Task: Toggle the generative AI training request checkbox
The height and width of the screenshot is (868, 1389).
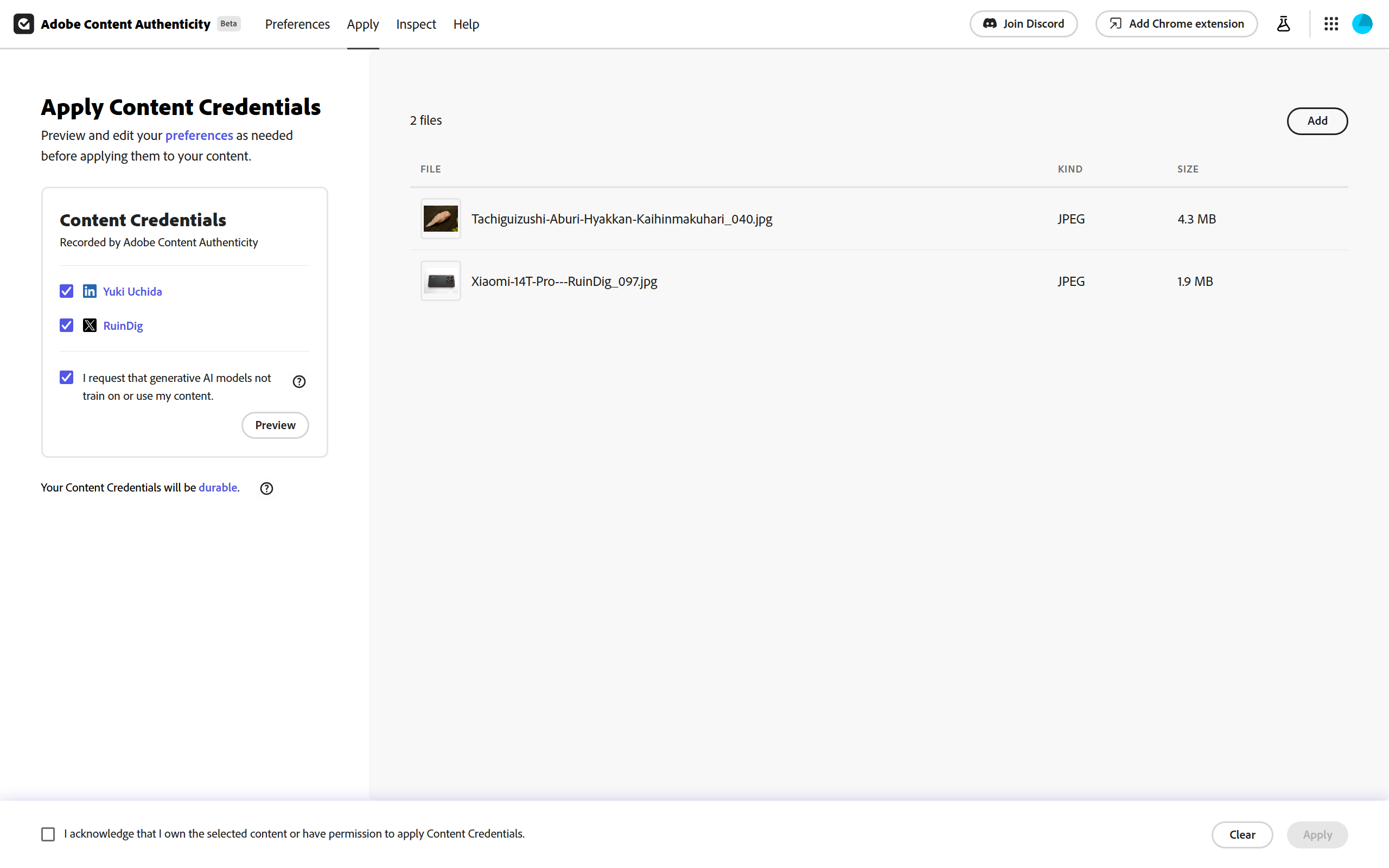Action: pyautogui.click(x=67, y=377)
